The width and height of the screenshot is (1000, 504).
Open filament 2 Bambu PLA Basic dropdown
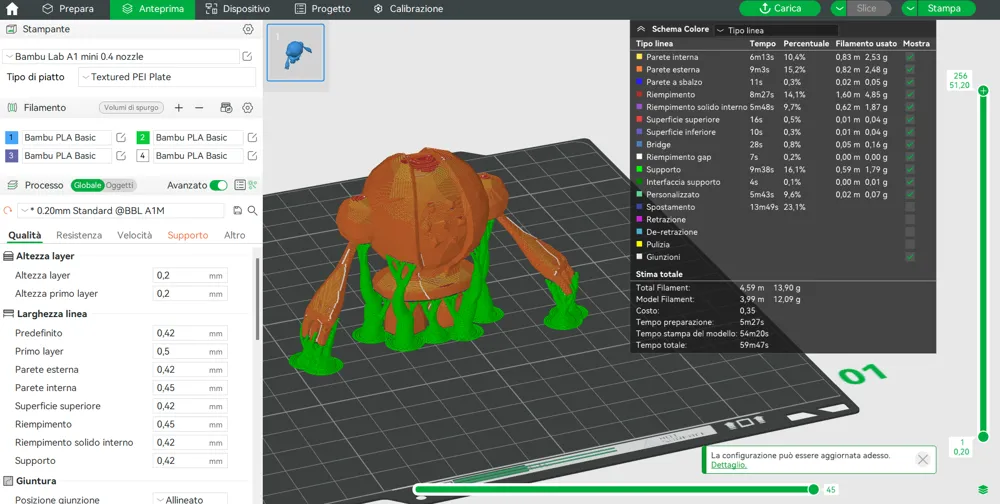pyautogui.click(x=198, y=137)
